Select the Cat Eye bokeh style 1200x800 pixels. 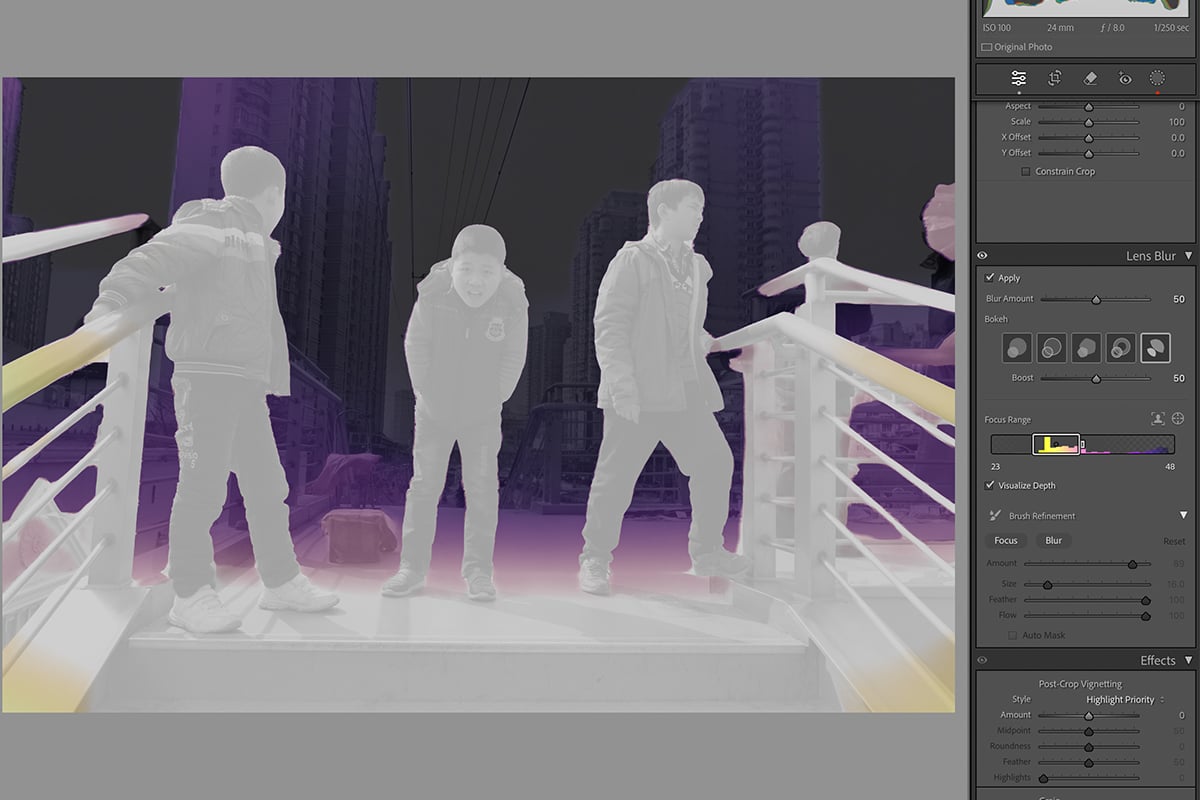[1157, 347]
